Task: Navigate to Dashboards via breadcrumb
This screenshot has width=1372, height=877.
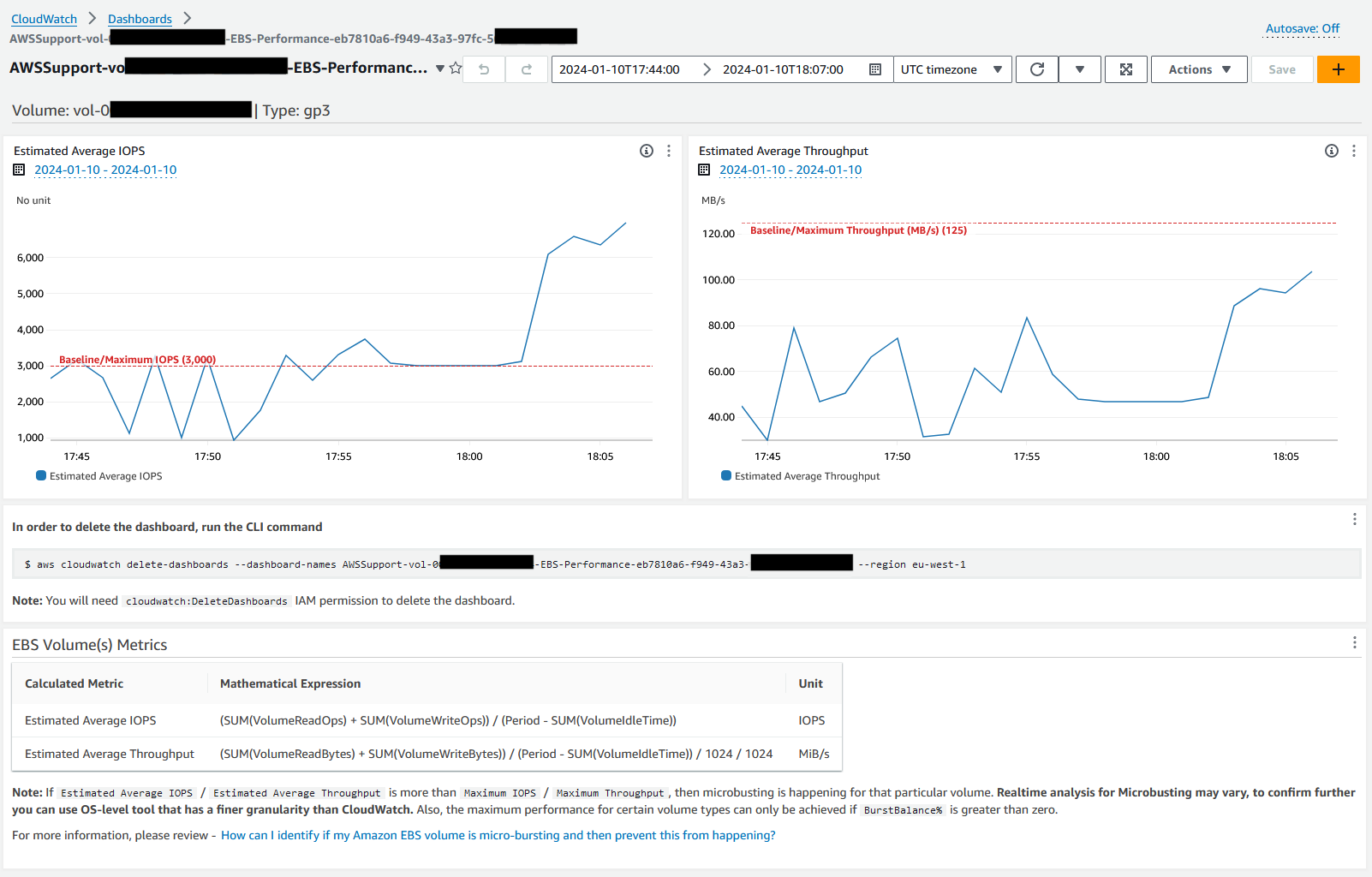Action: click(140, 18)
